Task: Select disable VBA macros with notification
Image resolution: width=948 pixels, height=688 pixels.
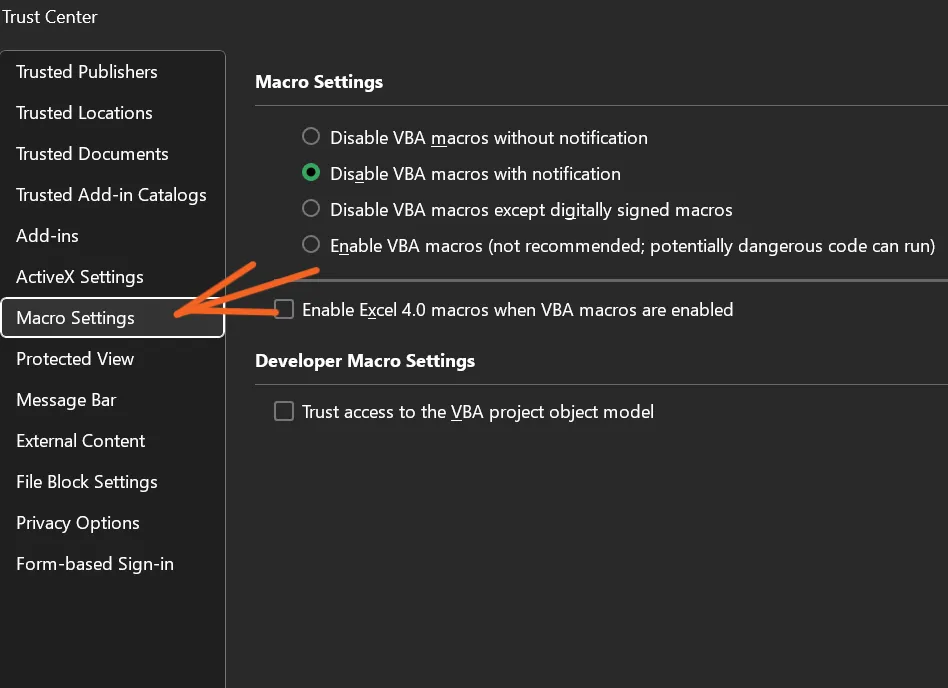Action: point(310,172)
